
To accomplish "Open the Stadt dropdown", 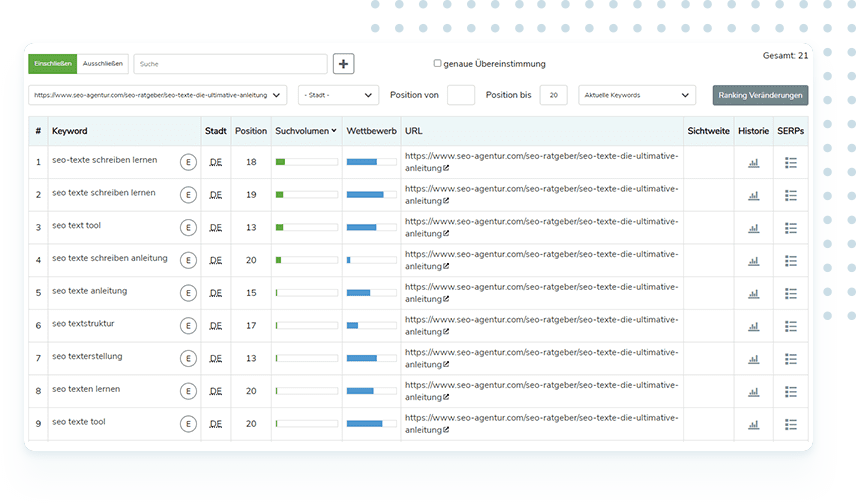I will point(338,95).
